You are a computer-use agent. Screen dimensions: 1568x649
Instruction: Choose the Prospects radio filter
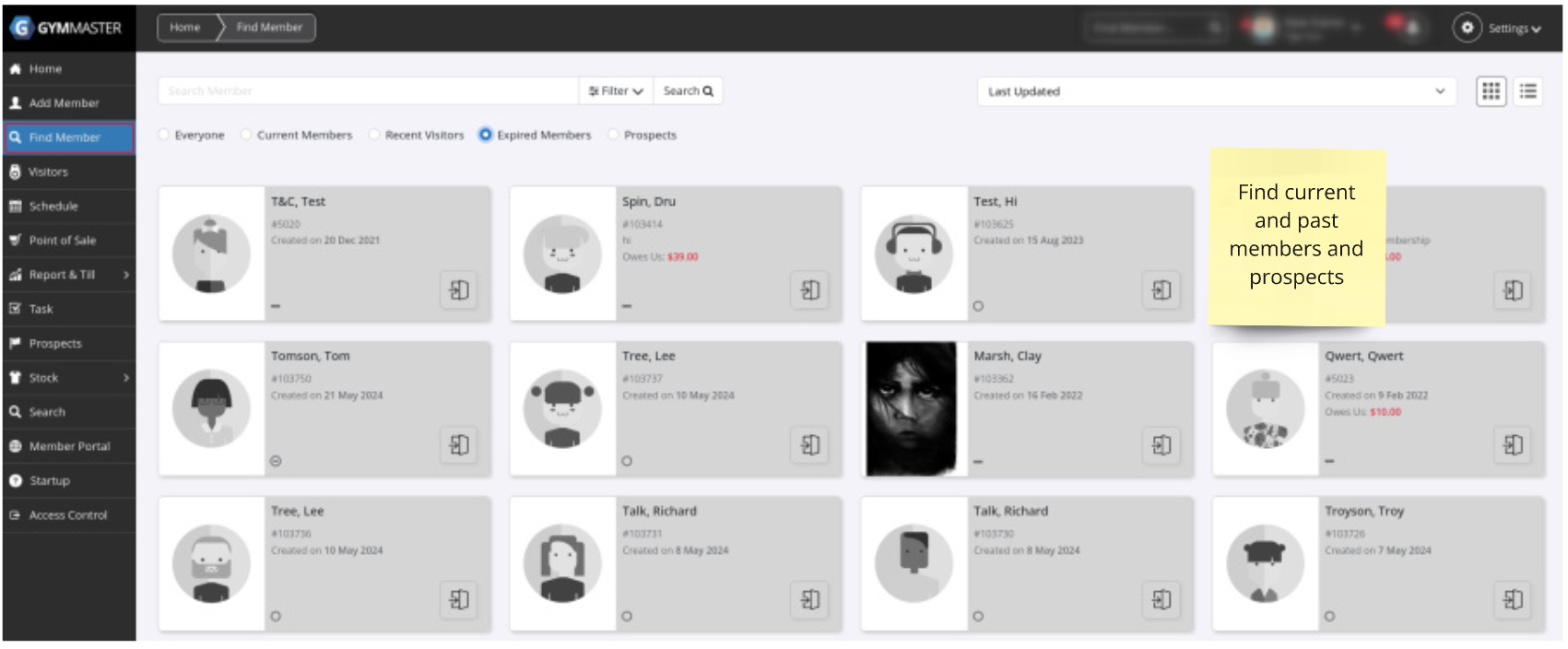click(x=614, y=135)
